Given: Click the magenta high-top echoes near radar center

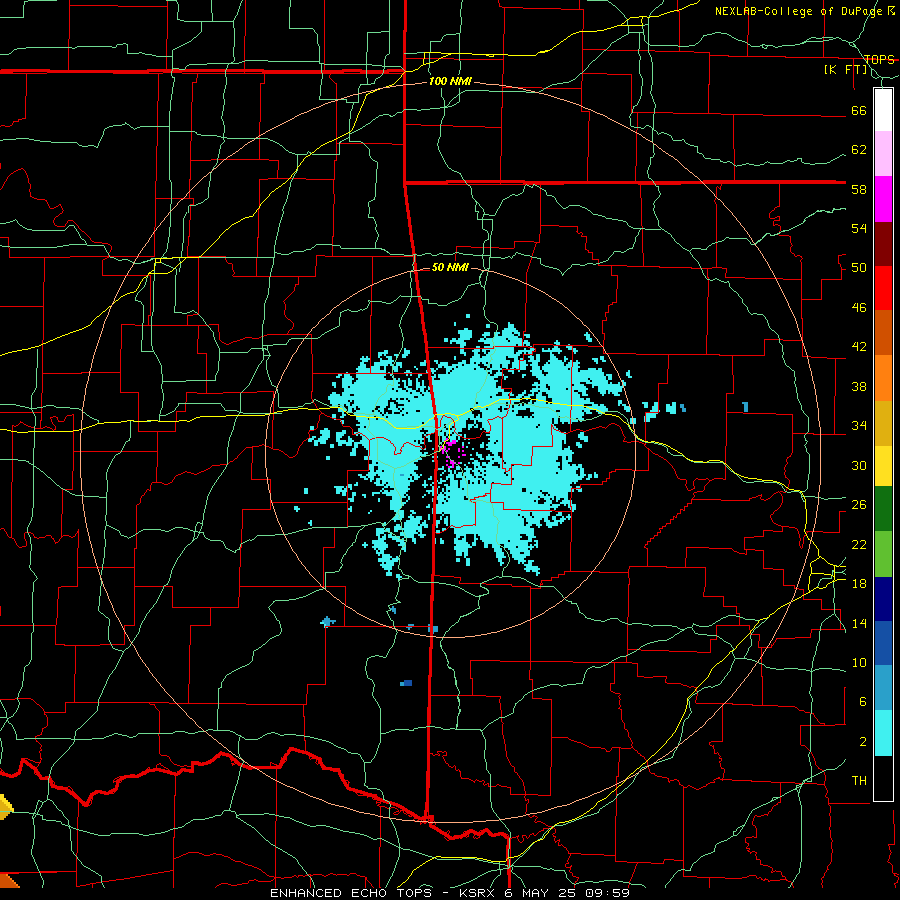Looking at the screenshot, I should 451,452.
